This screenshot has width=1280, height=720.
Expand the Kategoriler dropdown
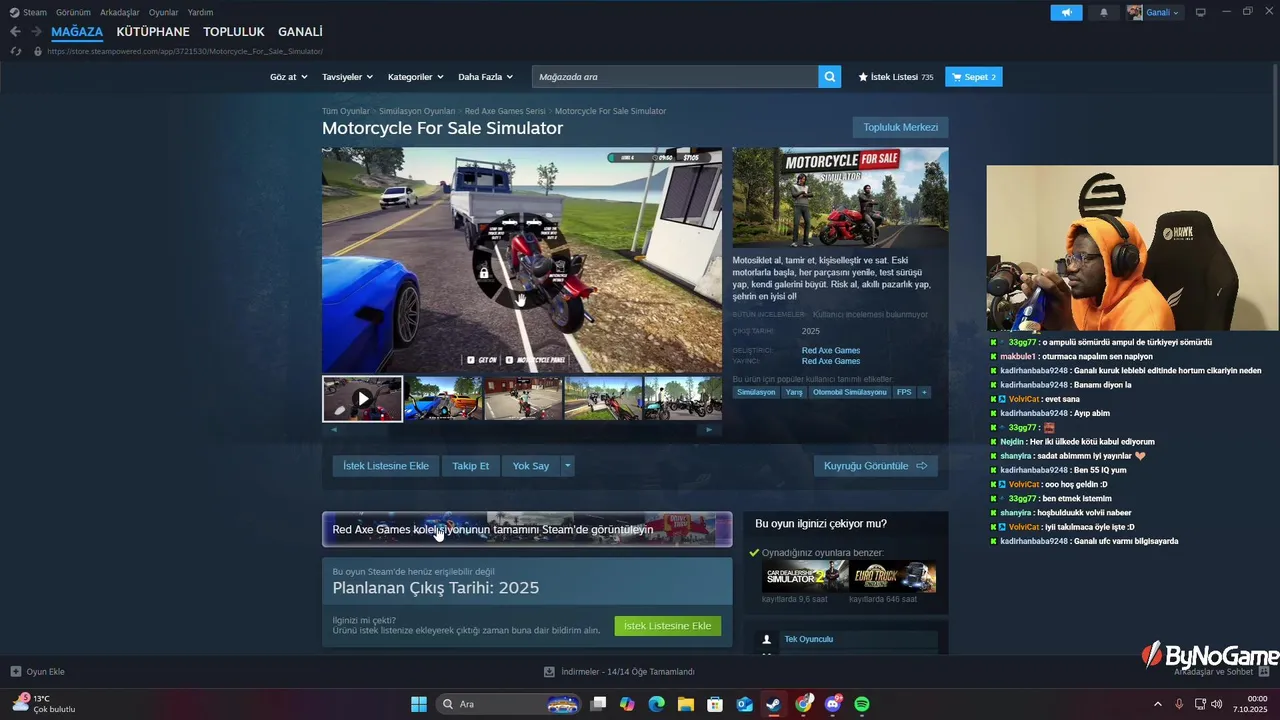point(415,77)
